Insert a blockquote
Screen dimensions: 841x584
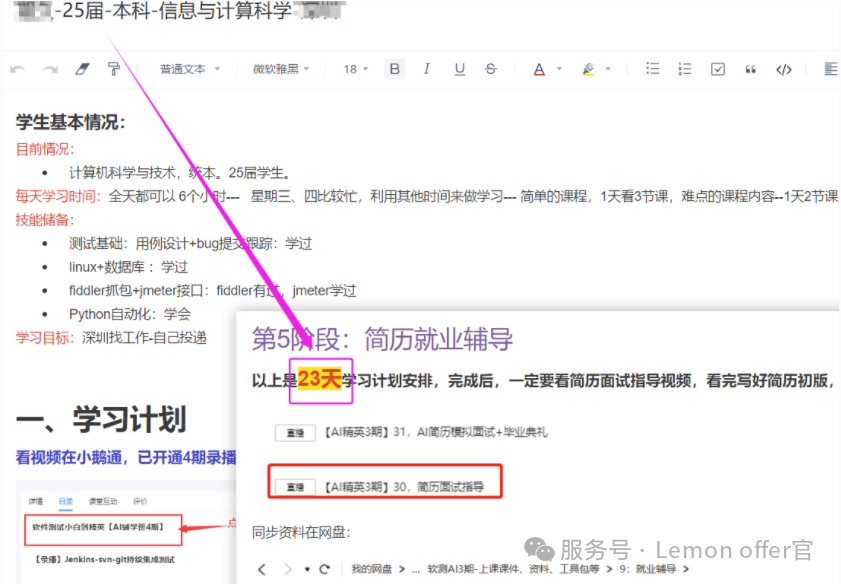(751, 69)
